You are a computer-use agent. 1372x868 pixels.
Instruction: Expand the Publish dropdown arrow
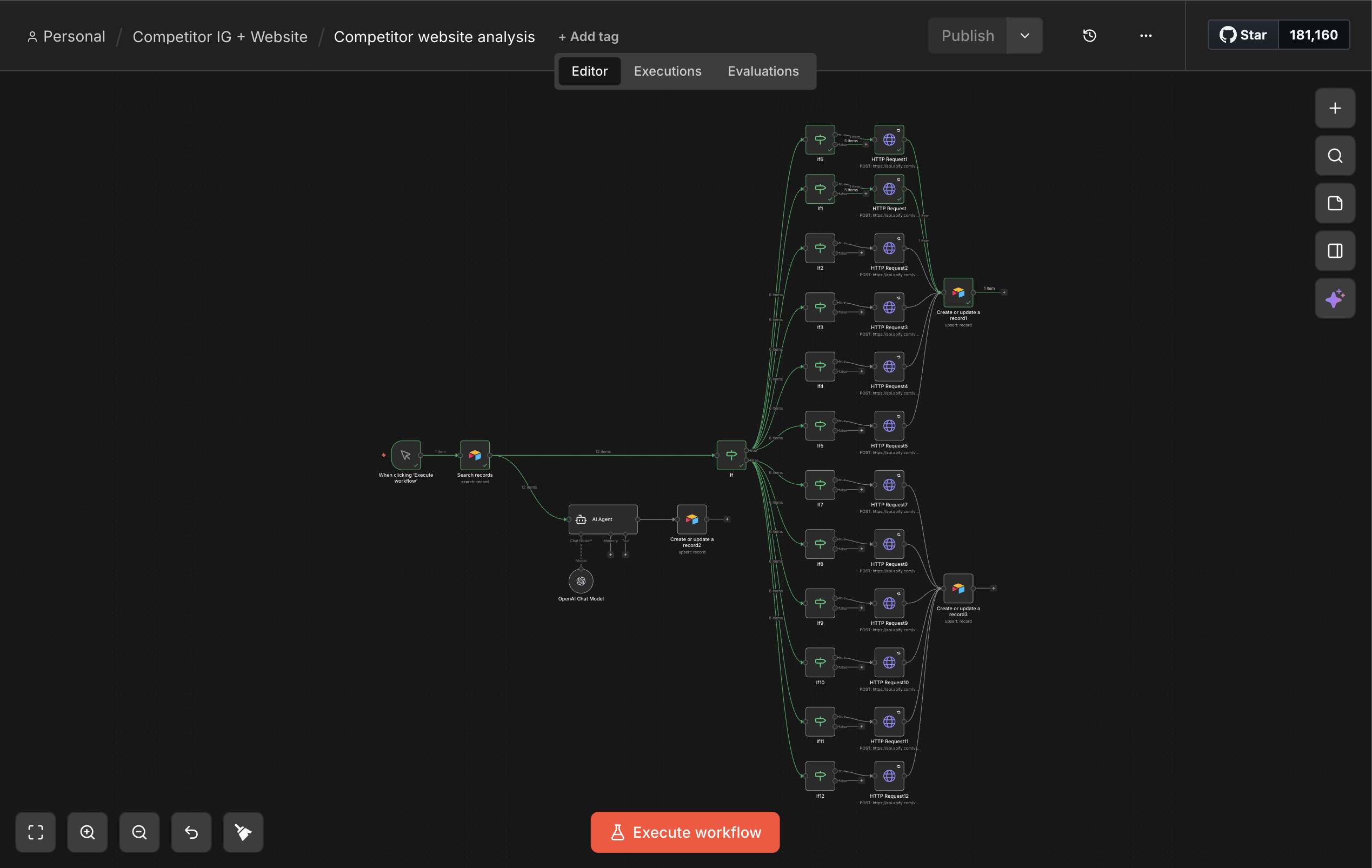pos(1024,36)
